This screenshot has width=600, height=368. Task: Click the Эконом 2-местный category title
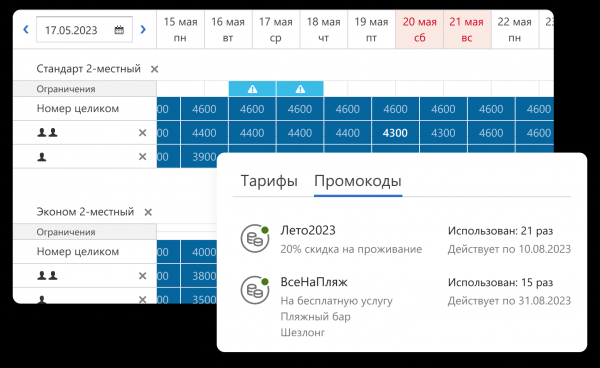[85, 212]
